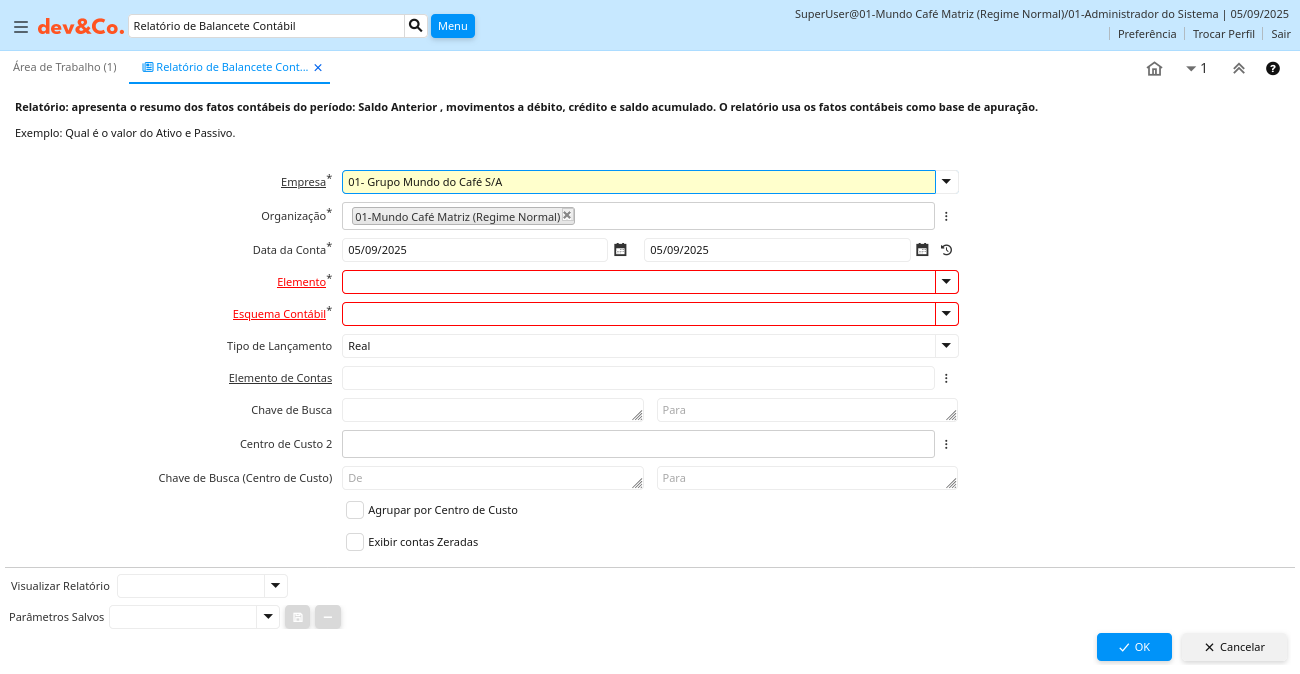1300x674 pixels.
Task: Open the help question mark icon
Action: pyautogui.click(x=1273, y=69)
